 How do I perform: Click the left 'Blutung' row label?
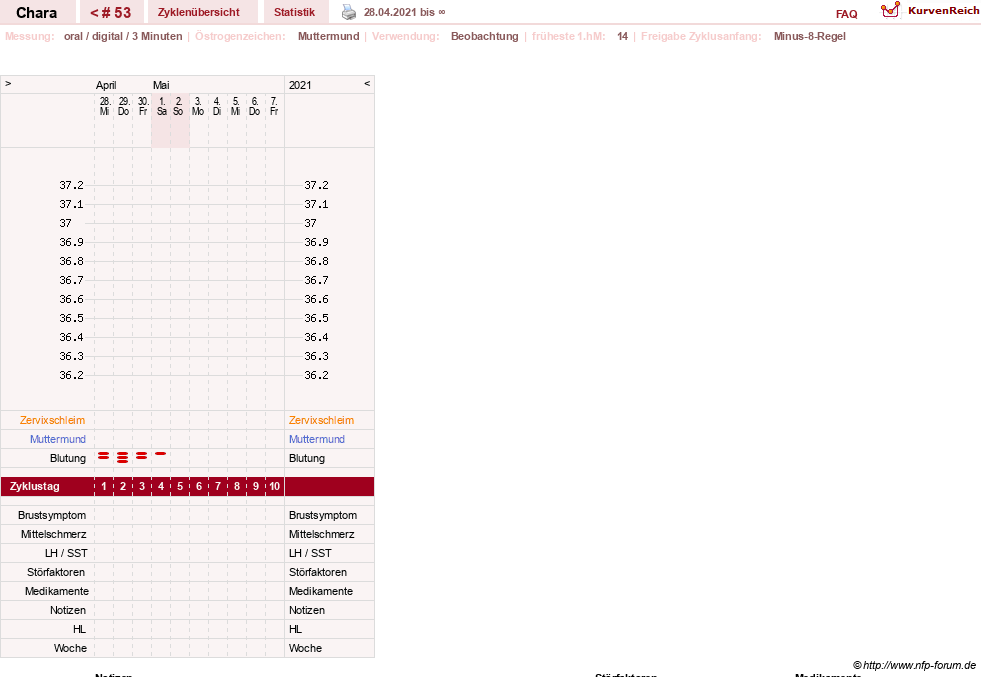[x=68, y=458]
